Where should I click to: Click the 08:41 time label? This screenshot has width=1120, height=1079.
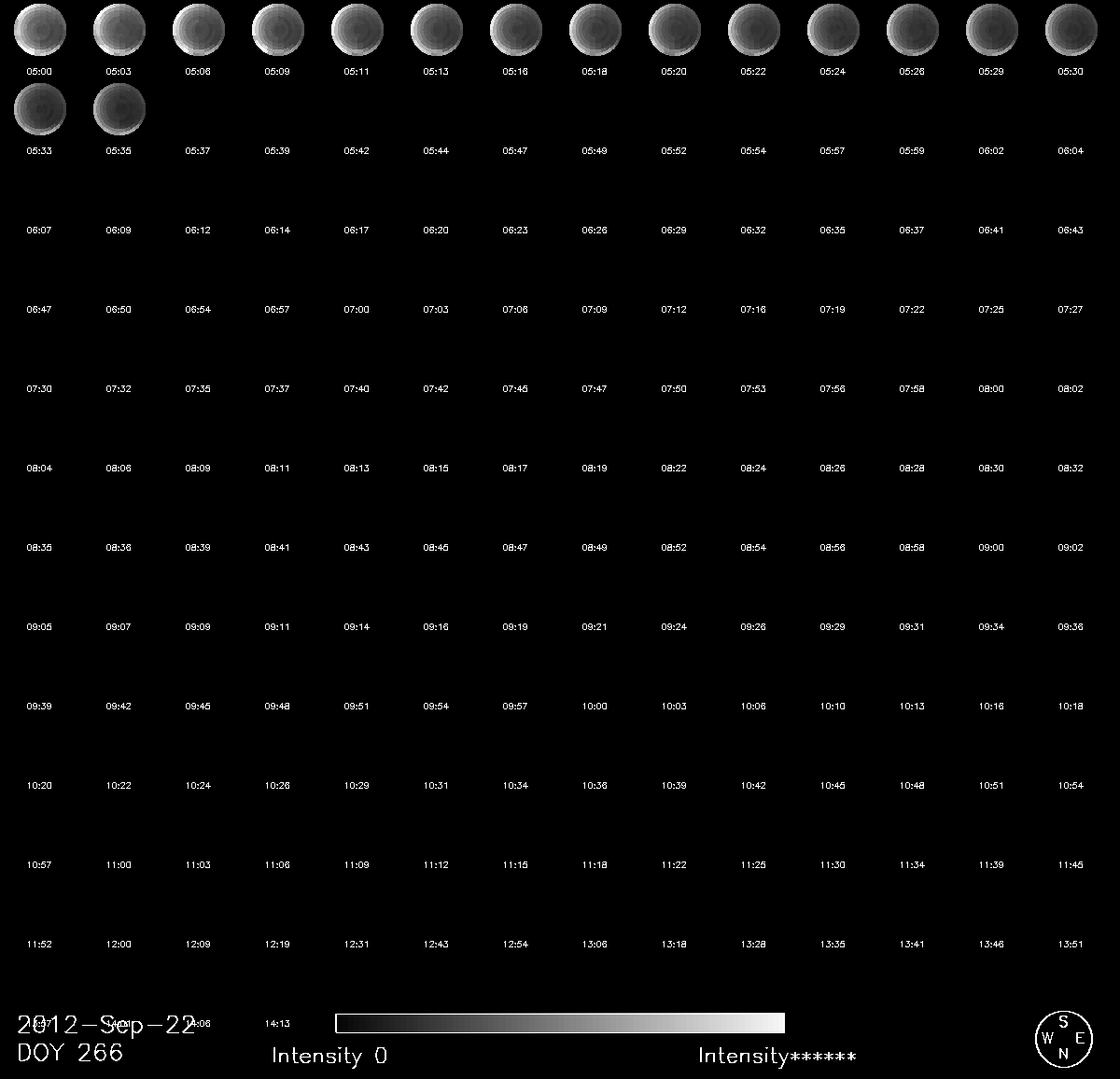click(277, 547)
